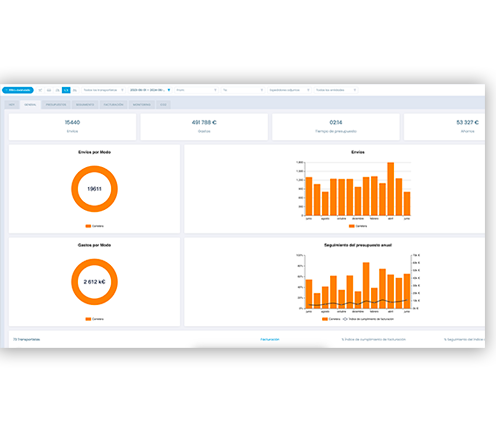The image size is (496, 432).
Task: Toggle the Índice de cumplimiento de facturación legend
Action: point(368,319)
